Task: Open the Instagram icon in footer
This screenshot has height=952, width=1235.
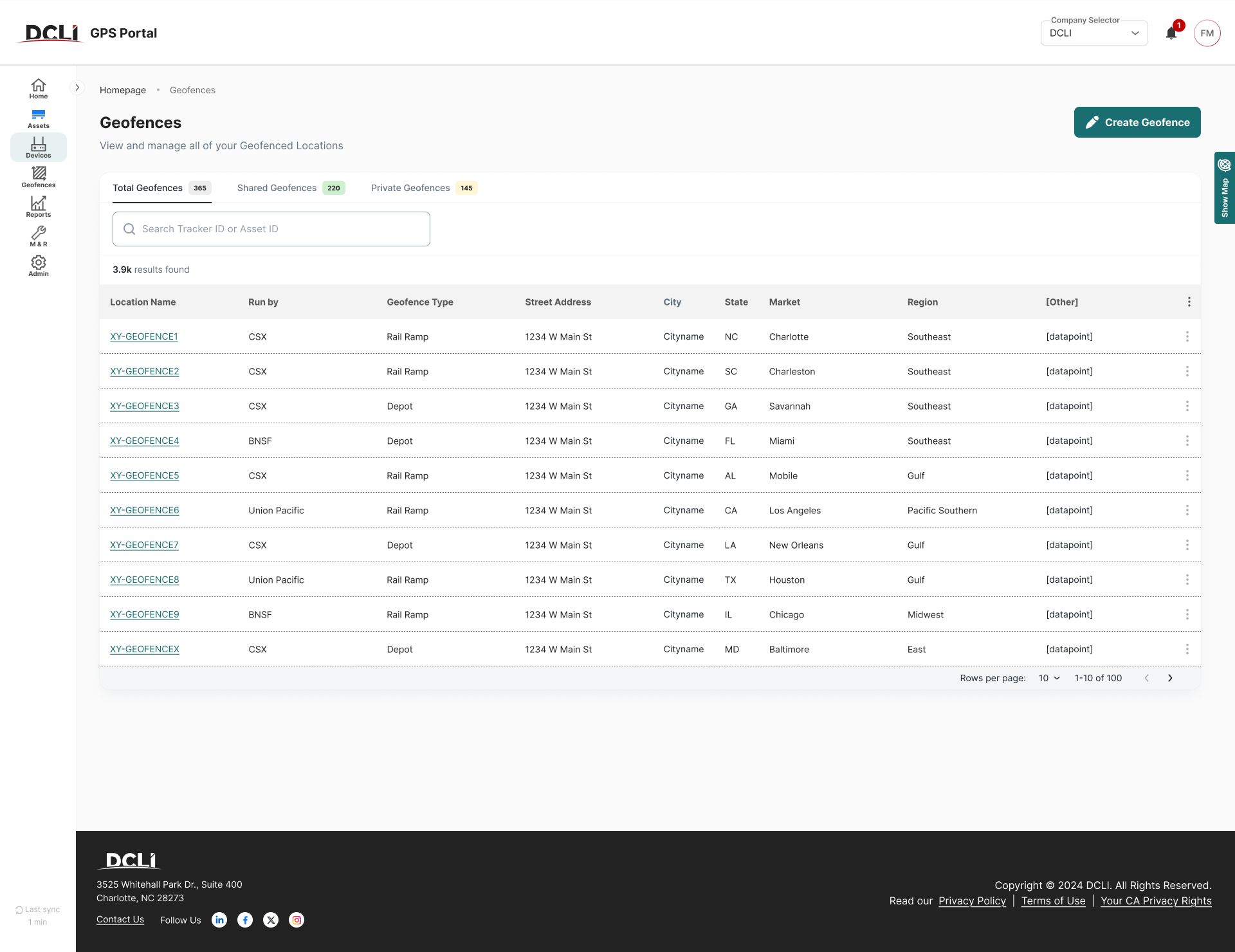Action: [297, 920]
